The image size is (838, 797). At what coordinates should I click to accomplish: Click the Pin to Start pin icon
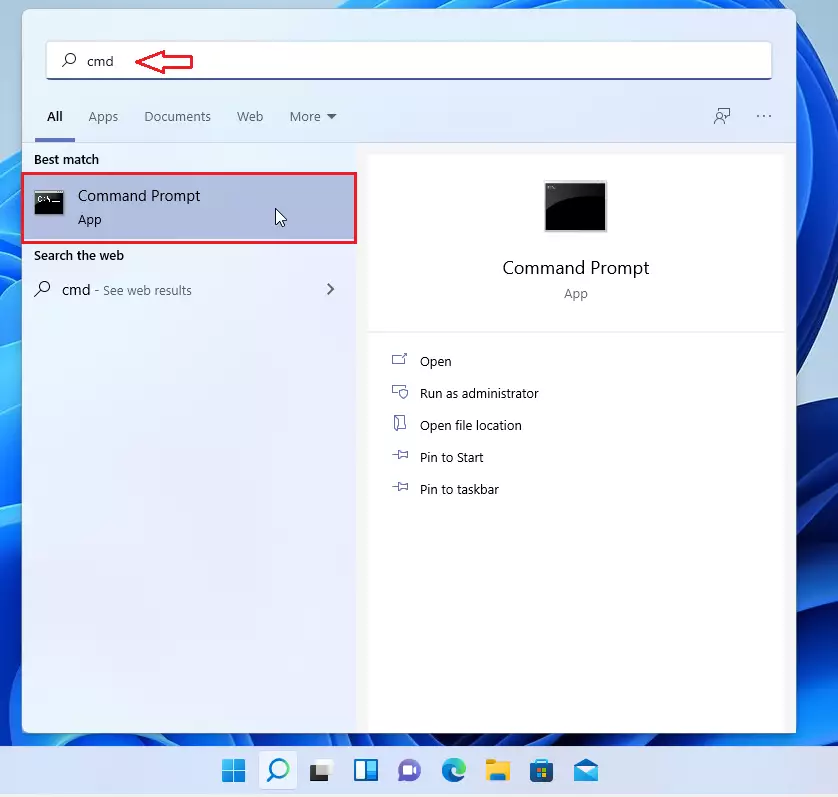coord(400,455)
